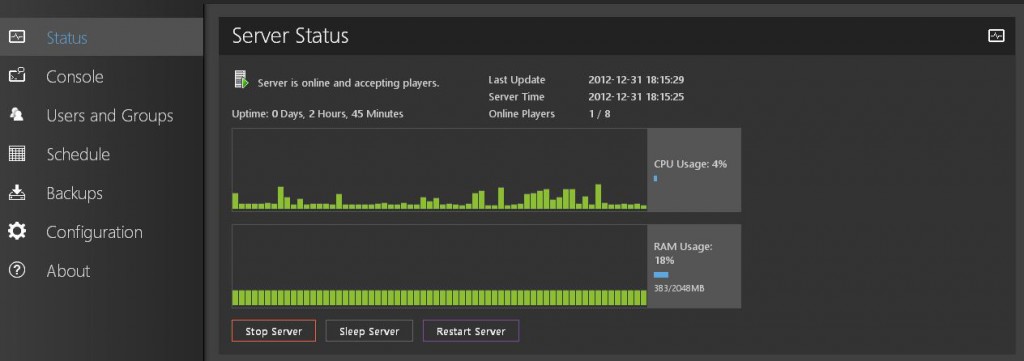Click the Sleep Server button

point(369,331)
